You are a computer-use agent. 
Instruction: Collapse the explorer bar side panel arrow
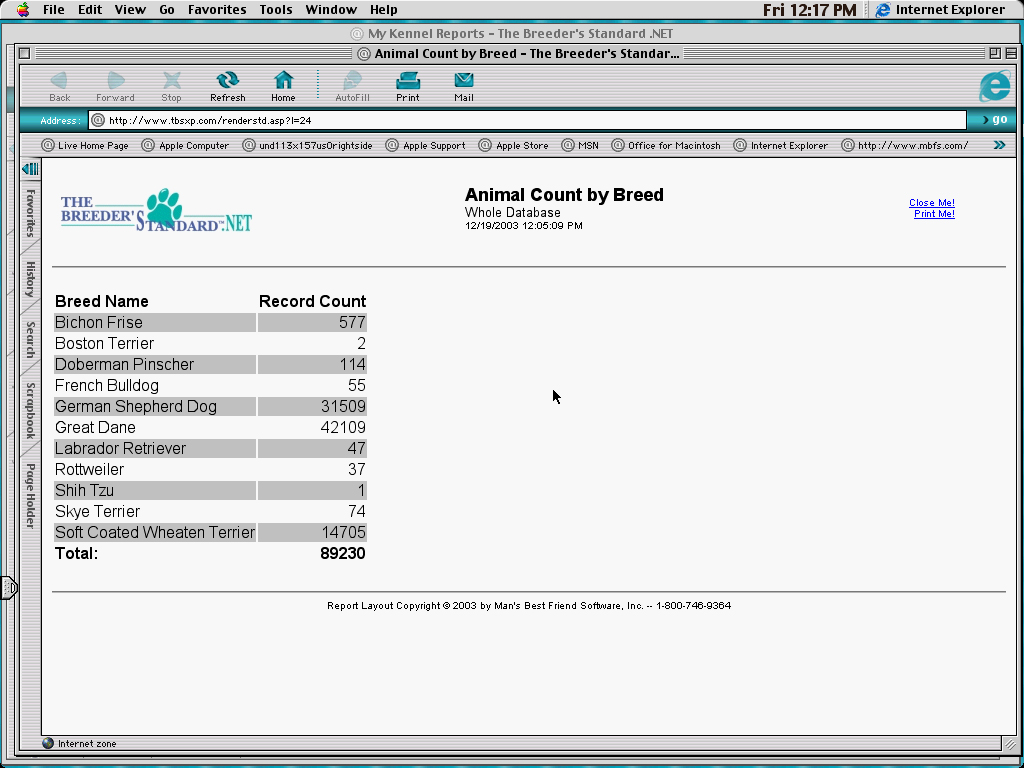point(30,169)
